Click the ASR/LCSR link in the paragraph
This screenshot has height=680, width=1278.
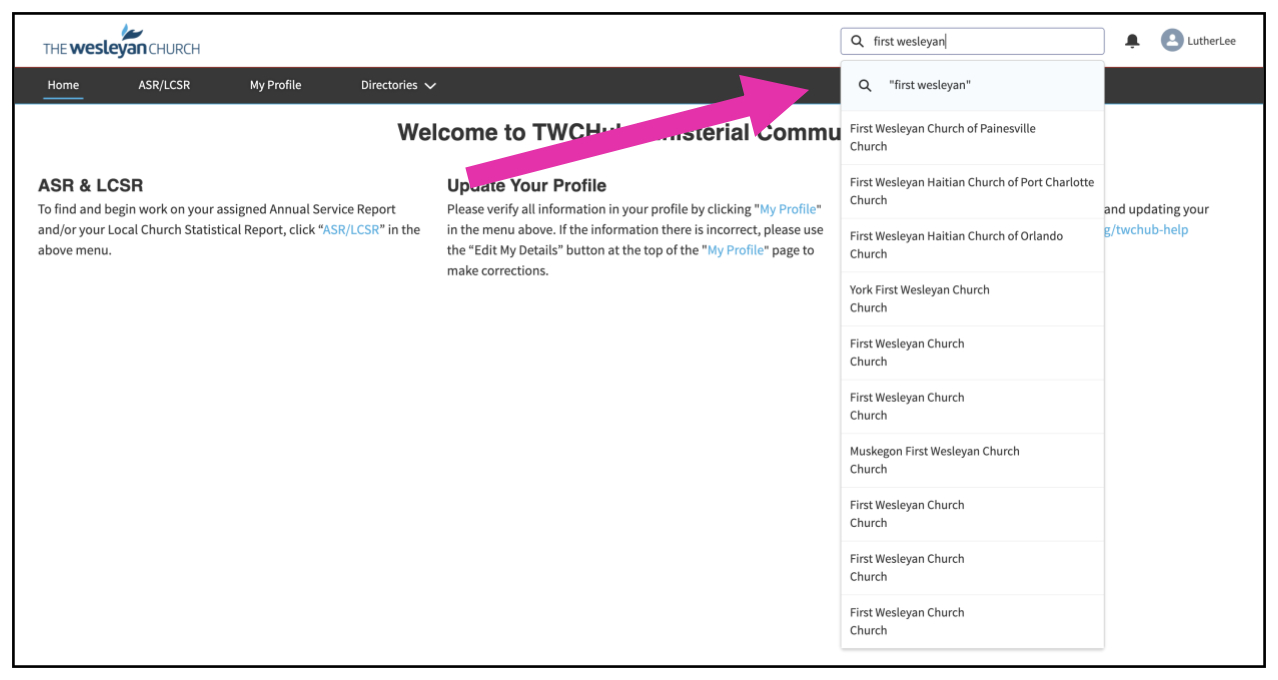coord(350,229)
